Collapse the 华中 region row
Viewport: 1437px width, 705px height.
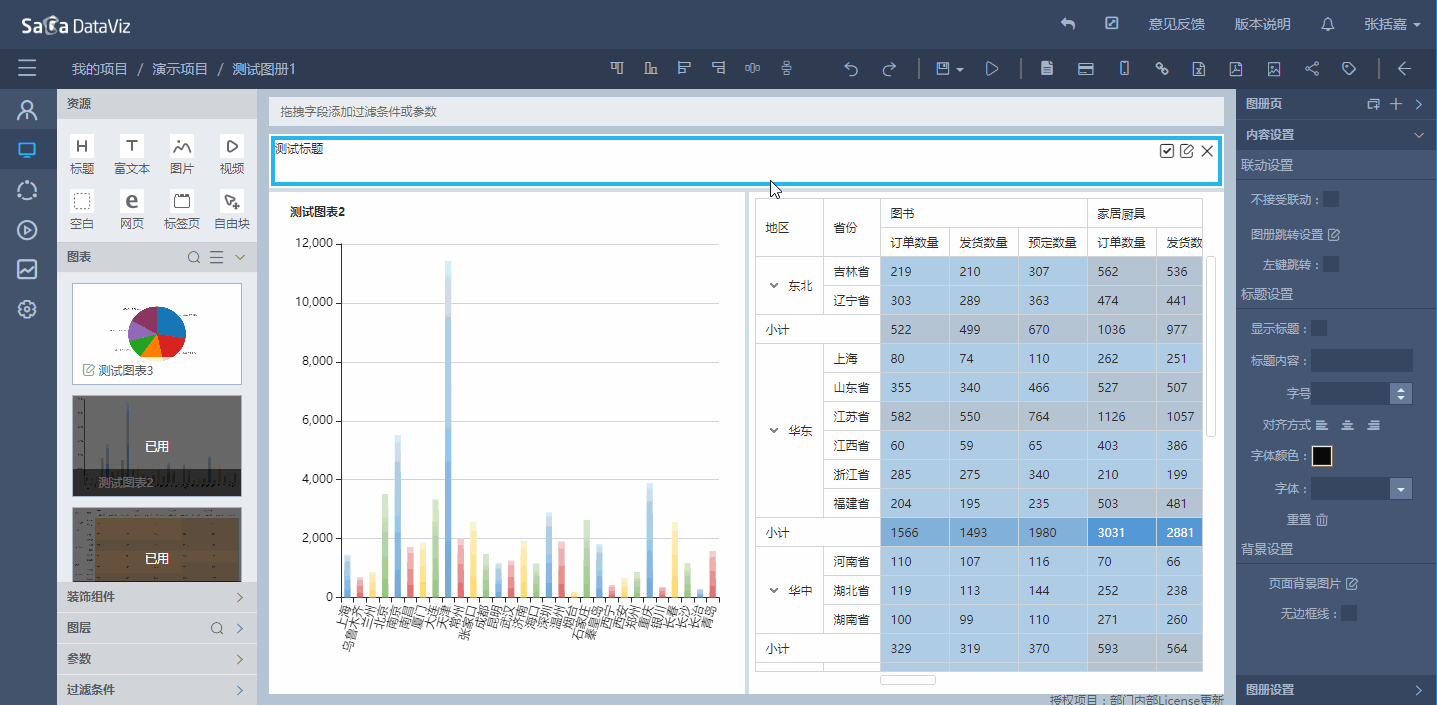(x=773, y=591)
